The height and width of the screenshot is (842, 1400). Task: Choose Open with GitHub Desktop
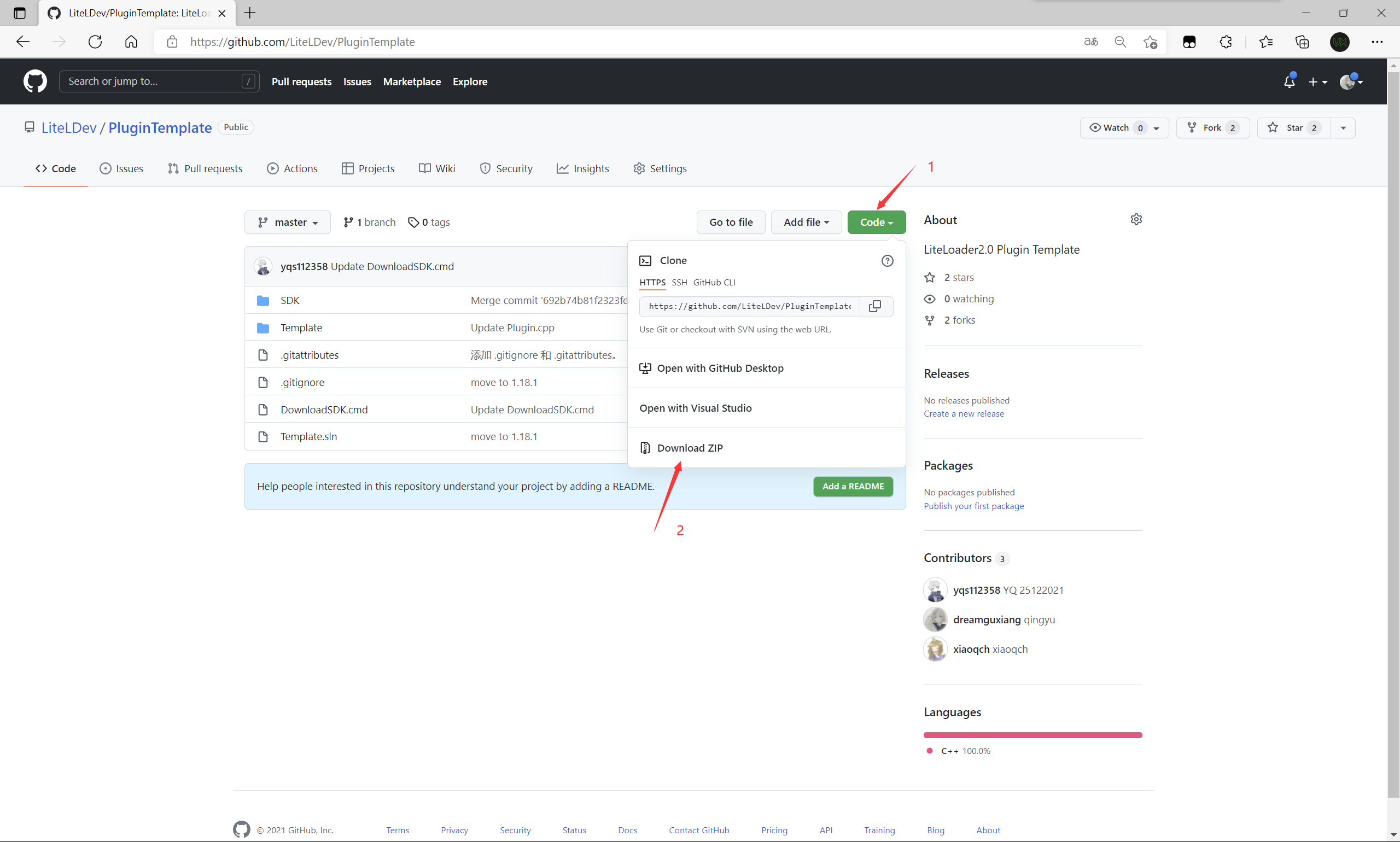coord(766,368)
